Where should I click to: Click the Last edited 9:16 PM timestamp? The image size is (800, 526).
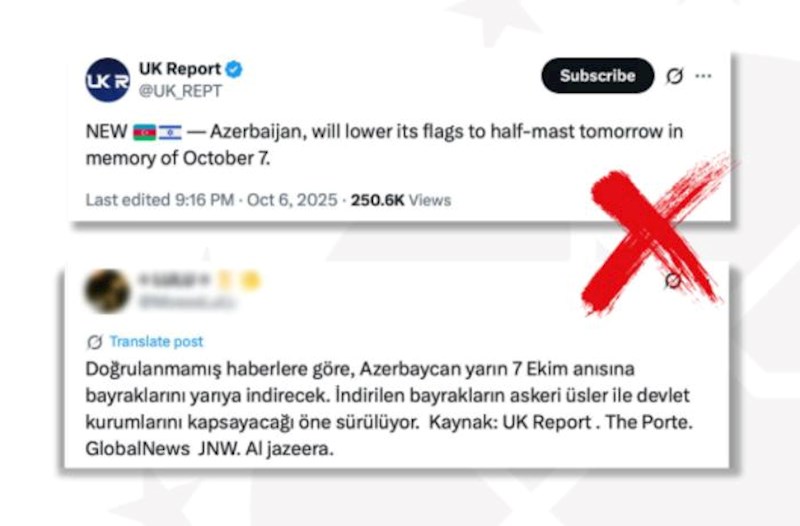coord(160,200)
